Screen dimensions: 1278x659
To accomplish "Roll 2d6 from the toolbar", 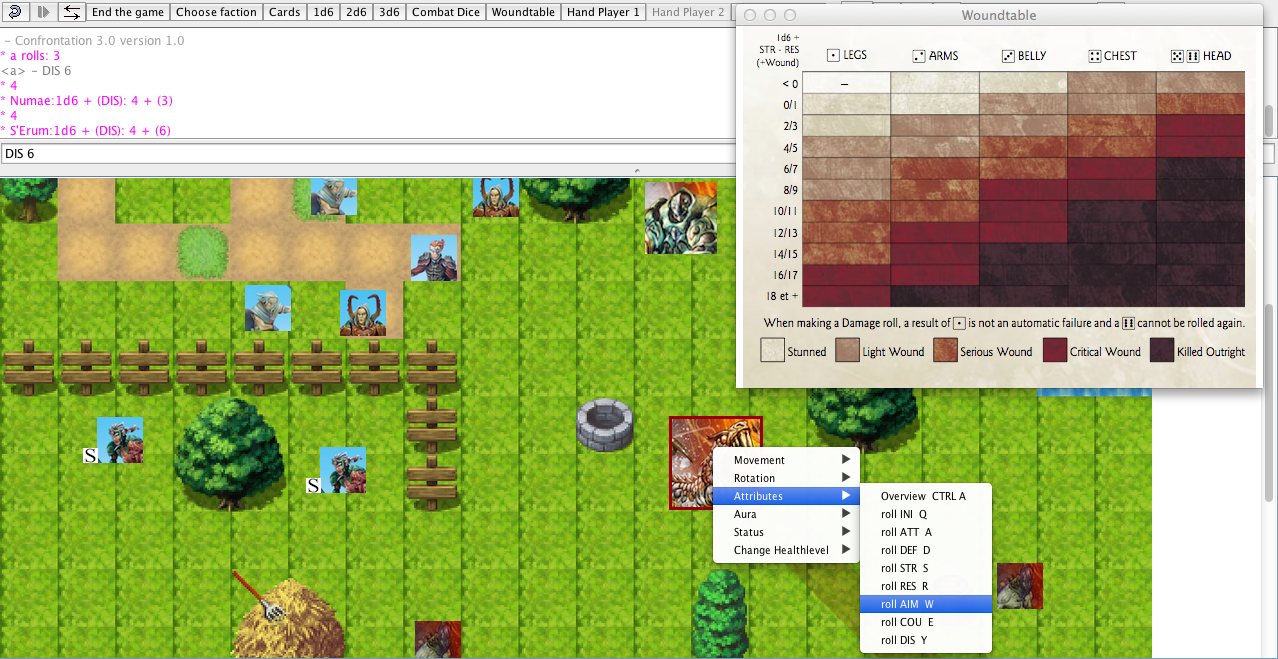I will tap(355, 12).
